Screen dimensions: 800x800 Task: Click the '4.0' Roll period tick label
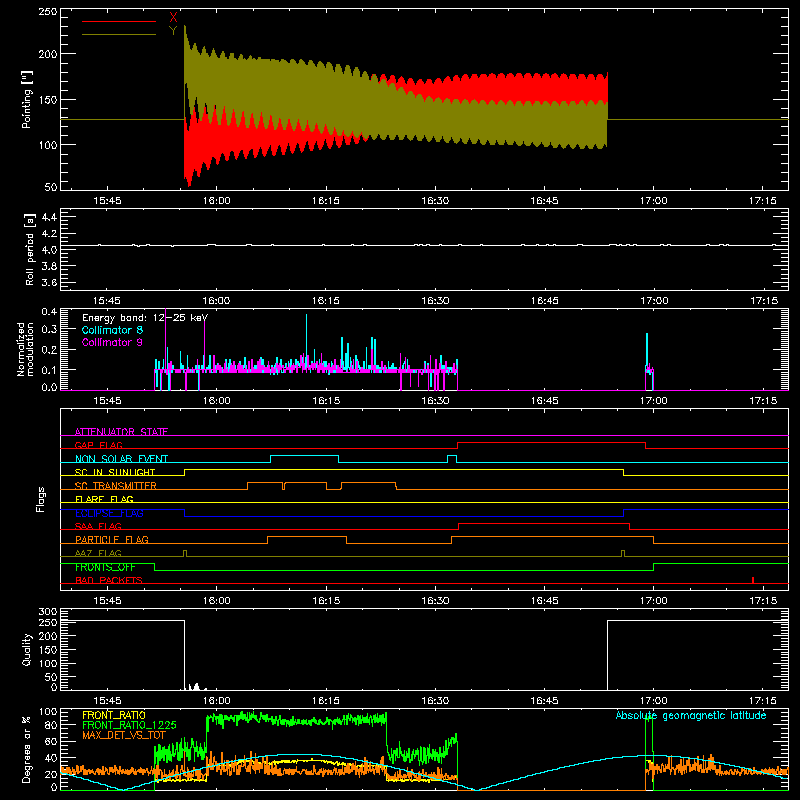point(49,250)
